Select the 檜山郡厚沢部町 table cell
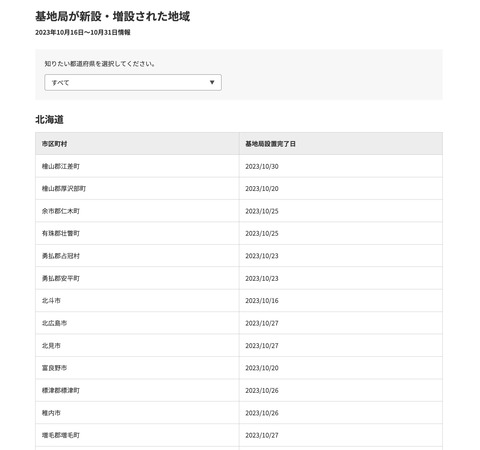This screenshot has height=450, width=480. [137, 188]
